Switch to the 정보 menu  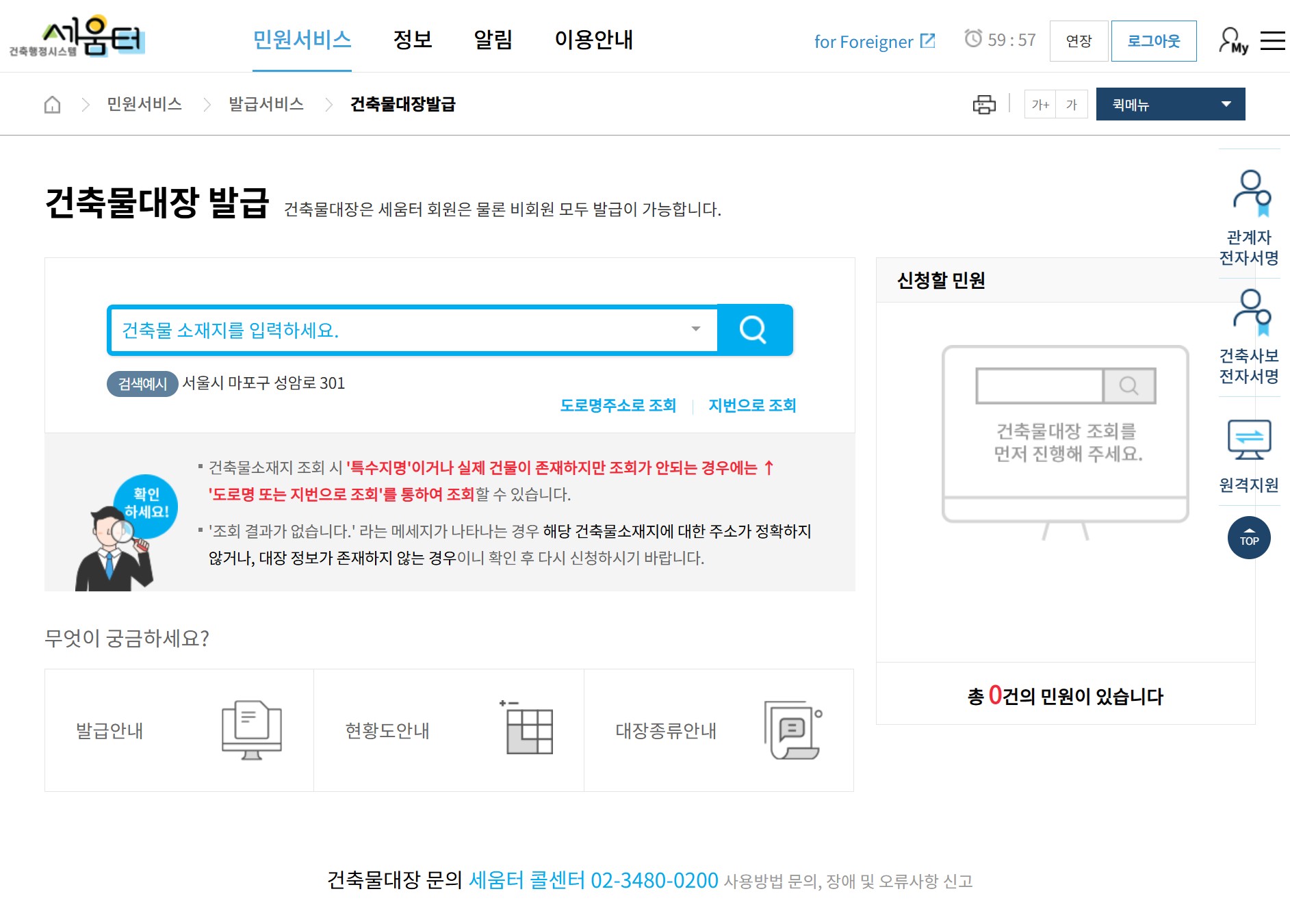coord(412,41)
